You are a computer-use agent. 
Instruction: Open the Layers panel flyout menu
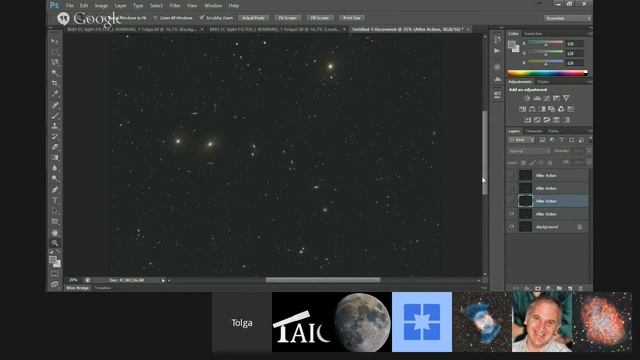[589, 131]
